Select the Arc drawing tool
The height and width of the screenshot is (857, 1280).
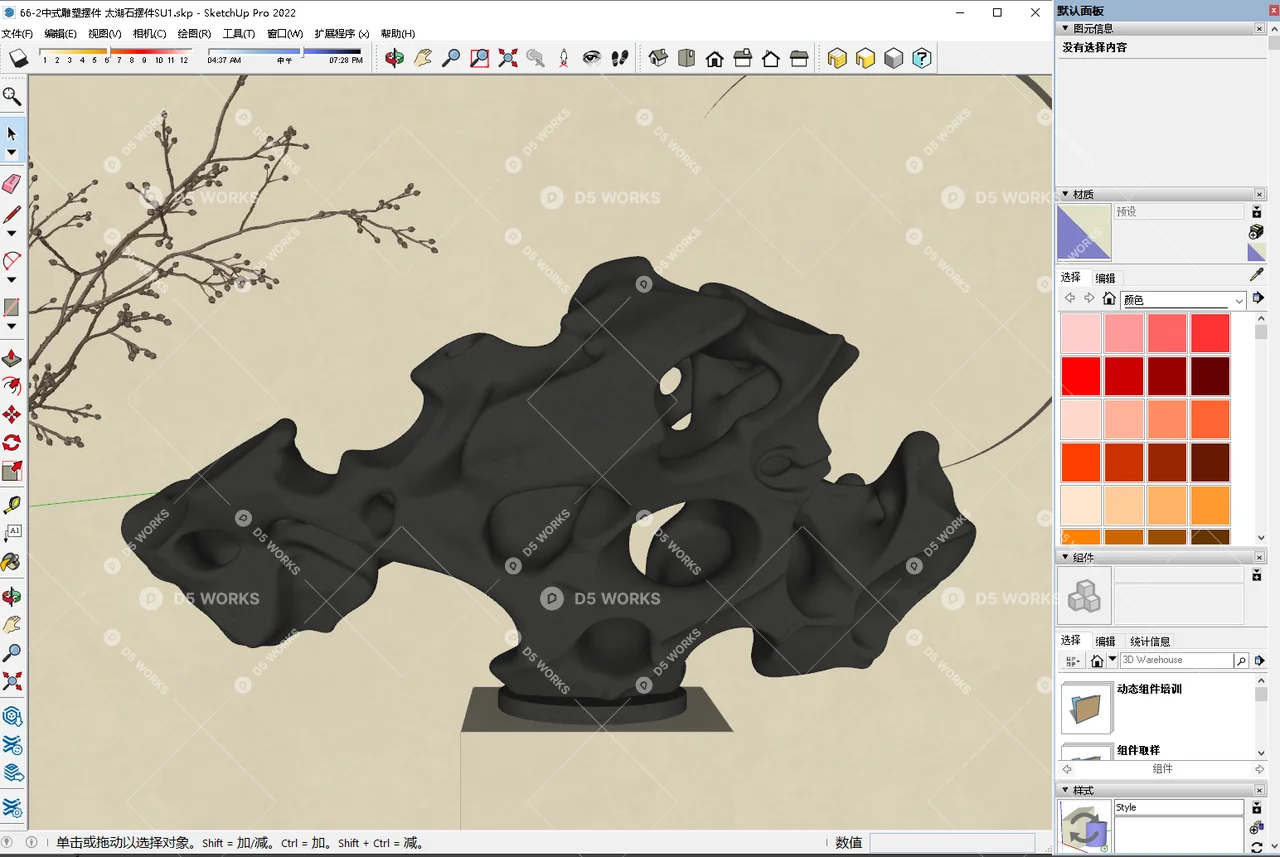point(12,261)
